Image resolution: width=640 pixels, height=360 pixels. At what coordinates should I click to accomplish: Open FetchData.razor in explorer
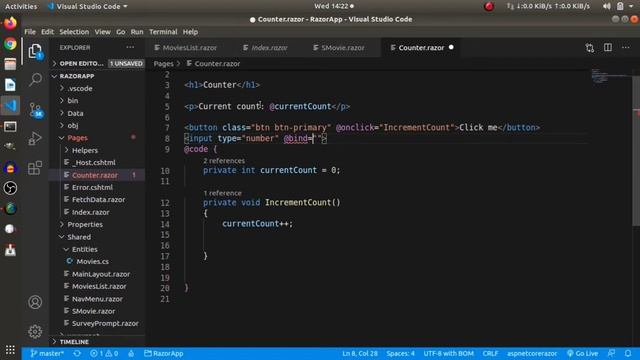coord(98,200)
